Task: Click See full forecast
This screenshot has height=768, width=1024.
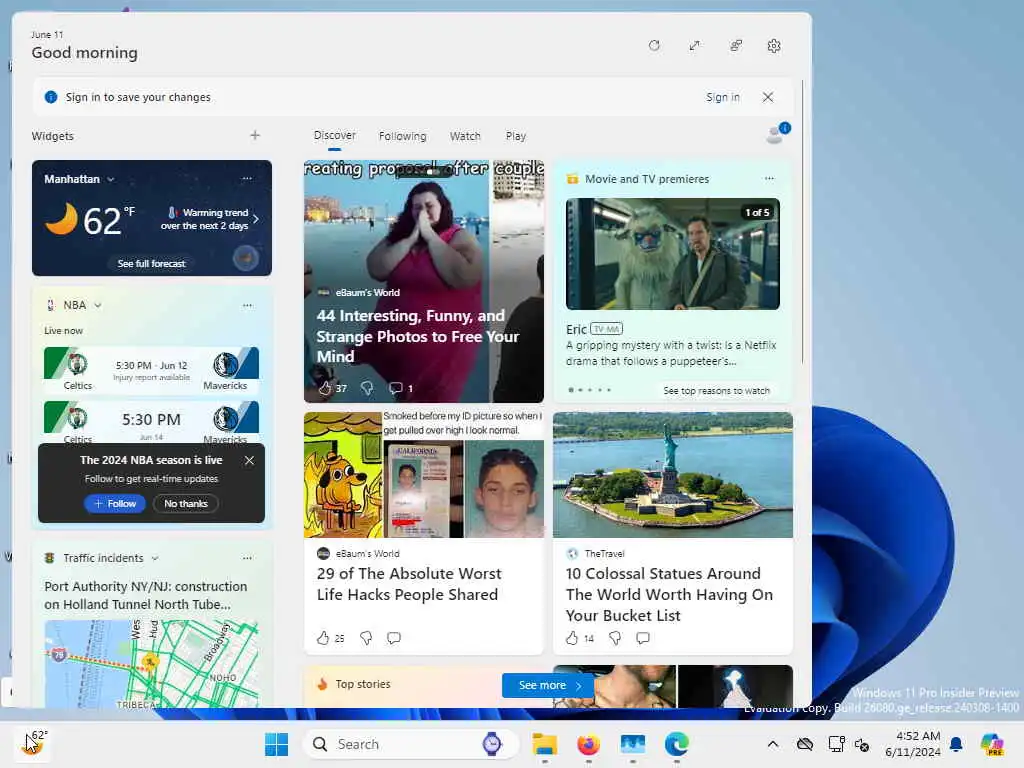Action: coord(152,264)
